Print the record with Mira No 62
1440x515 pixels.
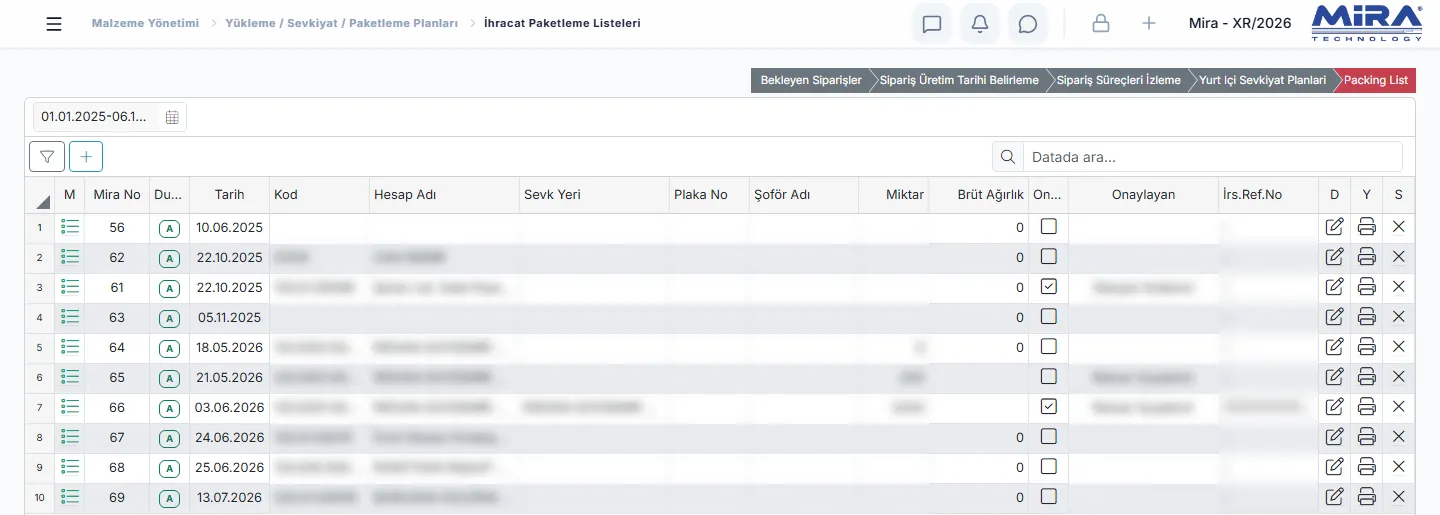pos(1367,257)
